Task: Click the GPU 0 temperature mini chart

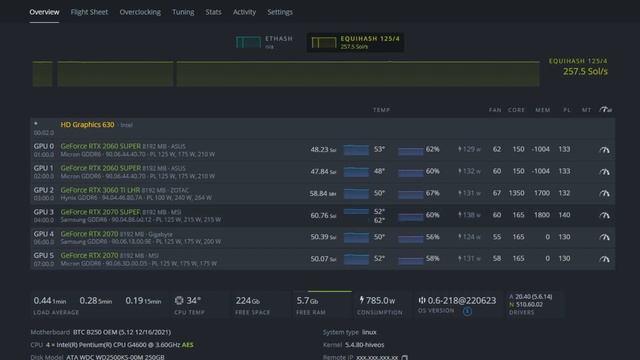Action: (x=356, y=150)
